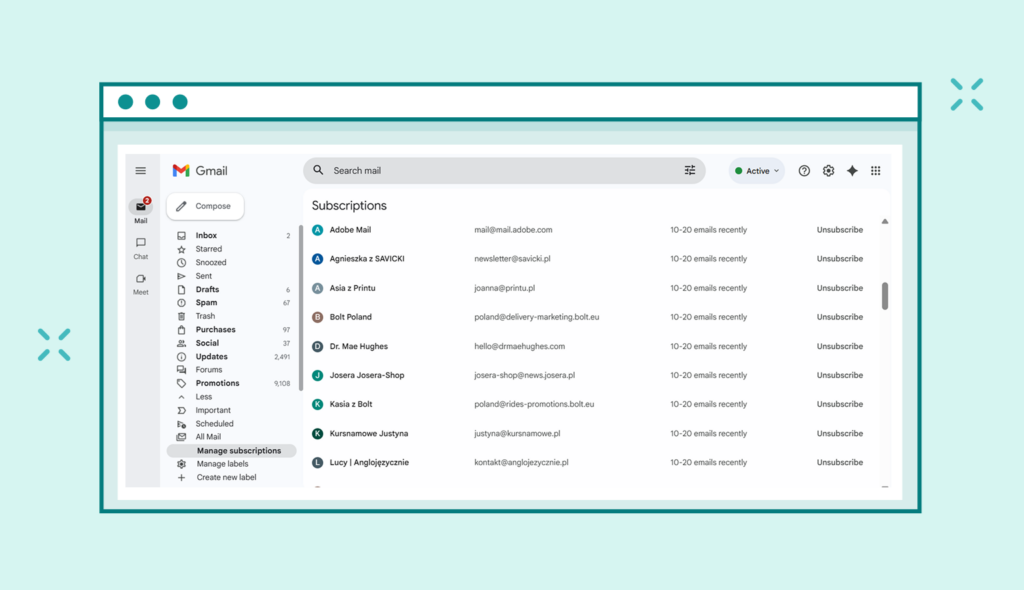Unsubscribe from Asia z Printu
Viewport: 1024px width, 590px height.
(x=840, y=288)
